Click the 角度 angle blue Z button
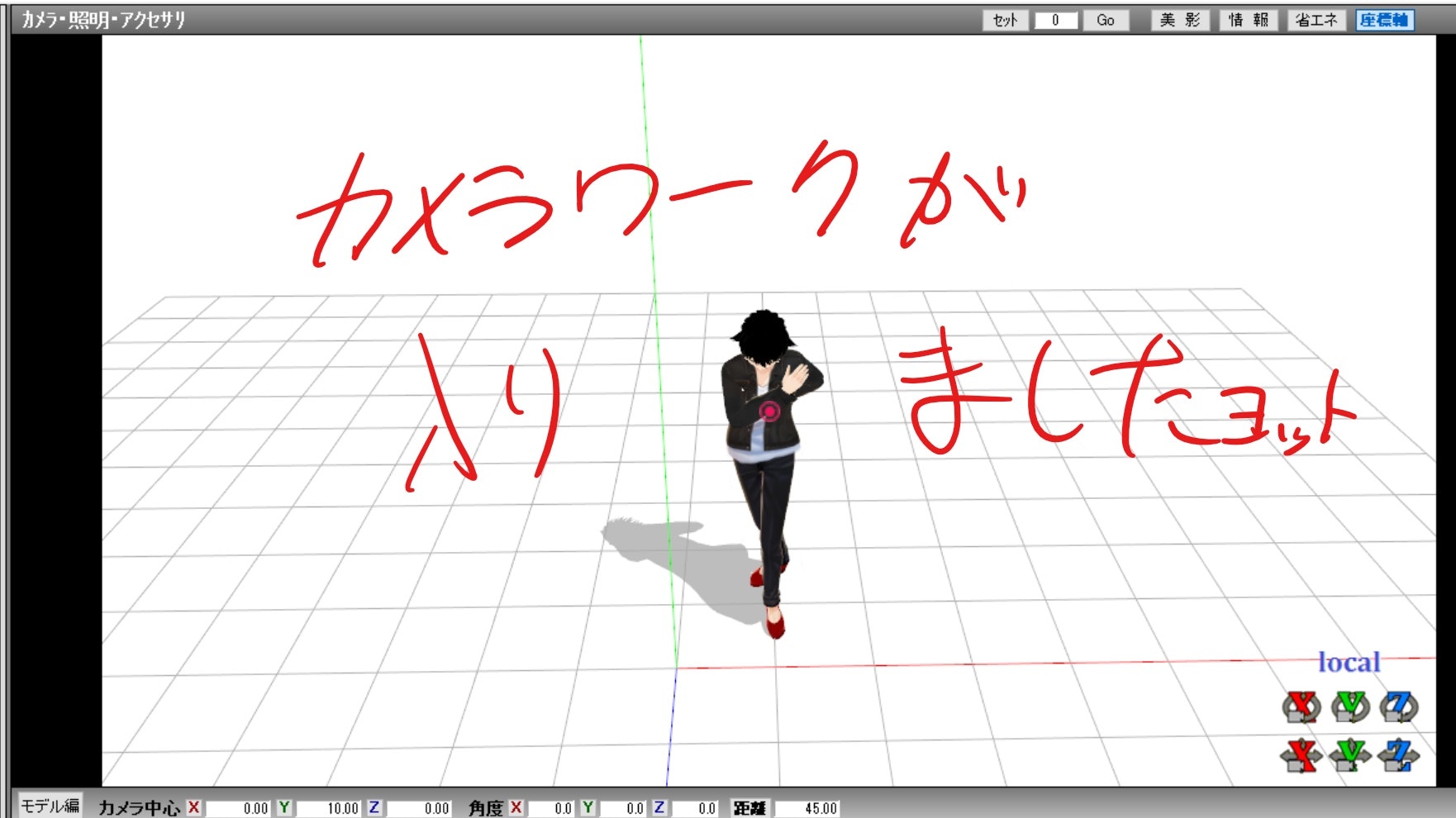Screen dimensions: 1456x818 (659, 808)
